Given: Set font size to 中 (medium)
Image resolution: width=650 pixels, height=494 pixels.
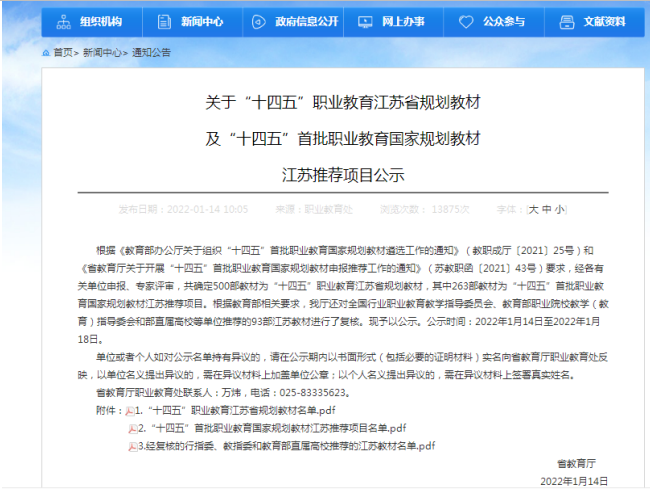Looking at the screenshot, I should (546, 210).
